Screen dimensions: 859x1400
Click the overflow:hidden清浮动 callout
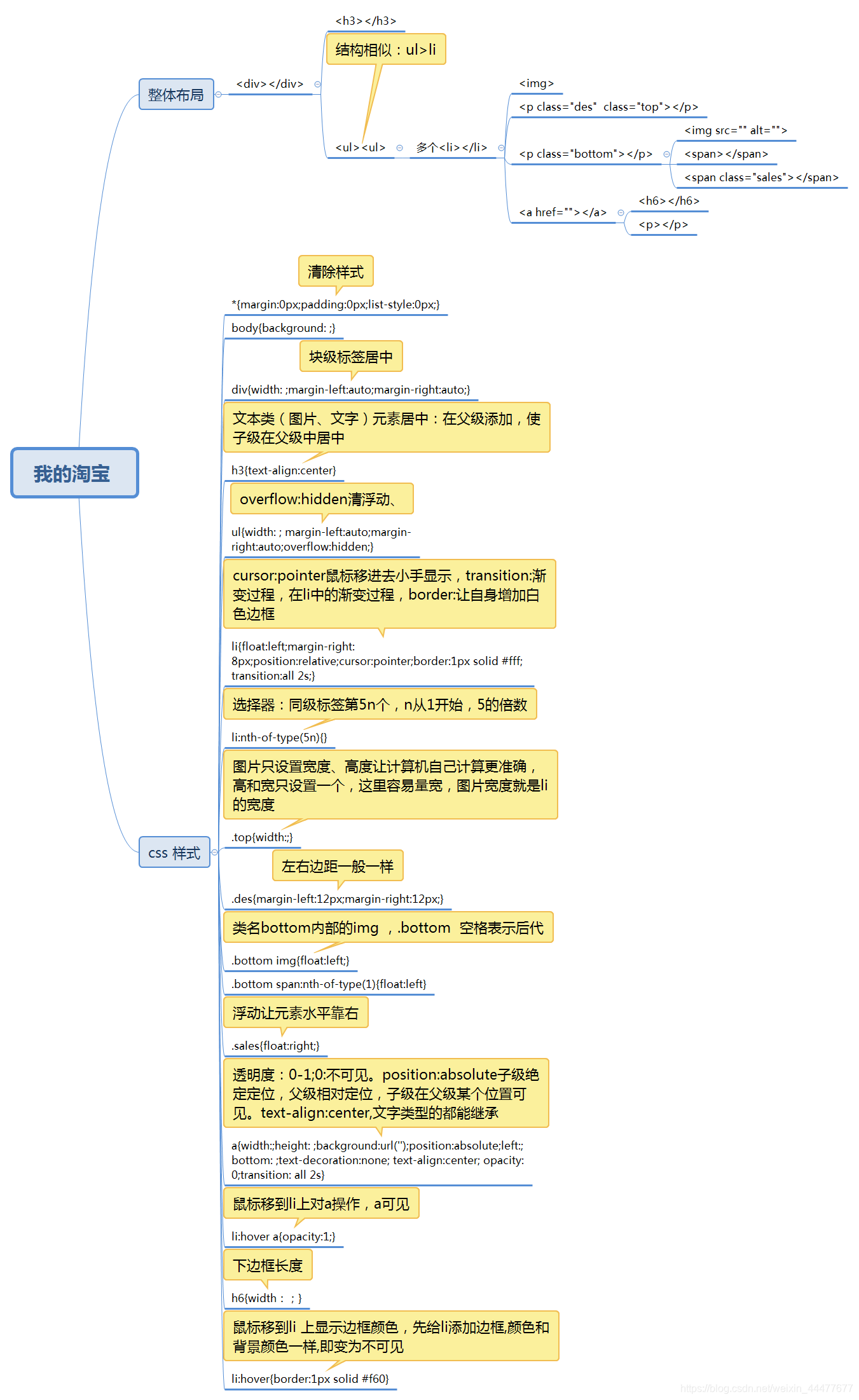[x=322, y=499]
